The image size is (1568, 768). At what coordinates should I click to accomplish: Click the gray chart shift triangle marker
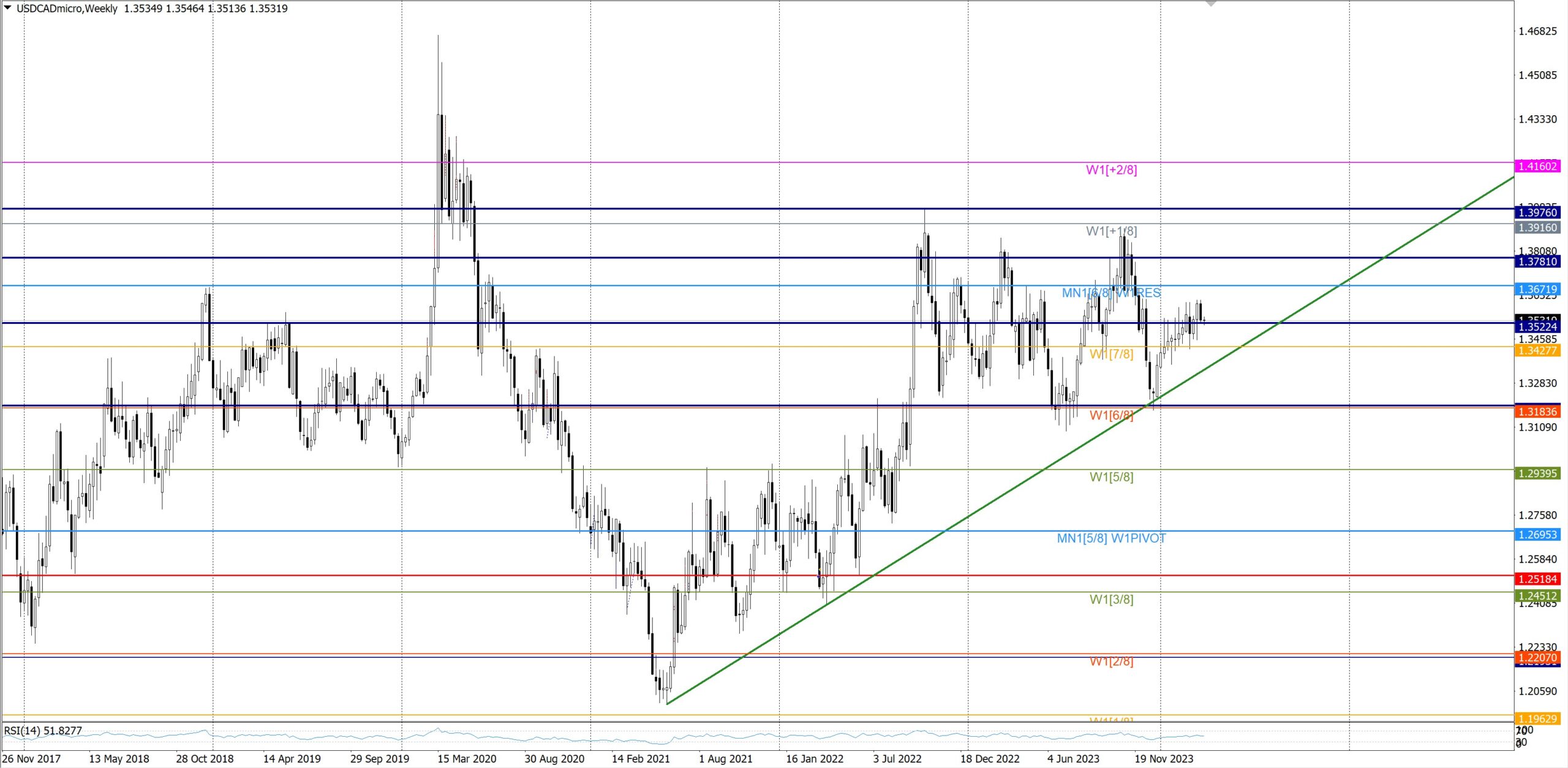point(1210,4)
